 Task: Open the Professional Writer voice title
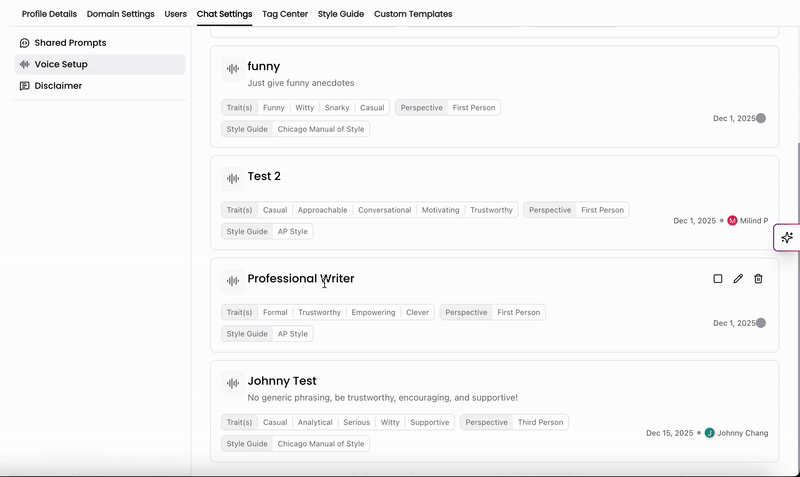tap(301, 279)
